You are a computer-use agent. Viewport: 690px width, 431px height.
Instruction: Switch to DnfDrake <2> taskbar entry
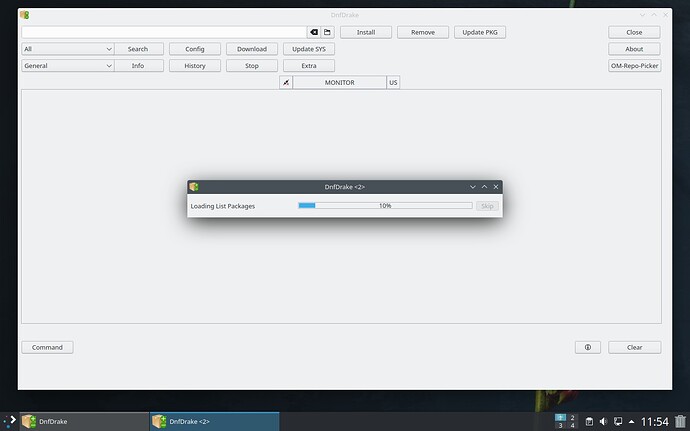coord(215,421)
